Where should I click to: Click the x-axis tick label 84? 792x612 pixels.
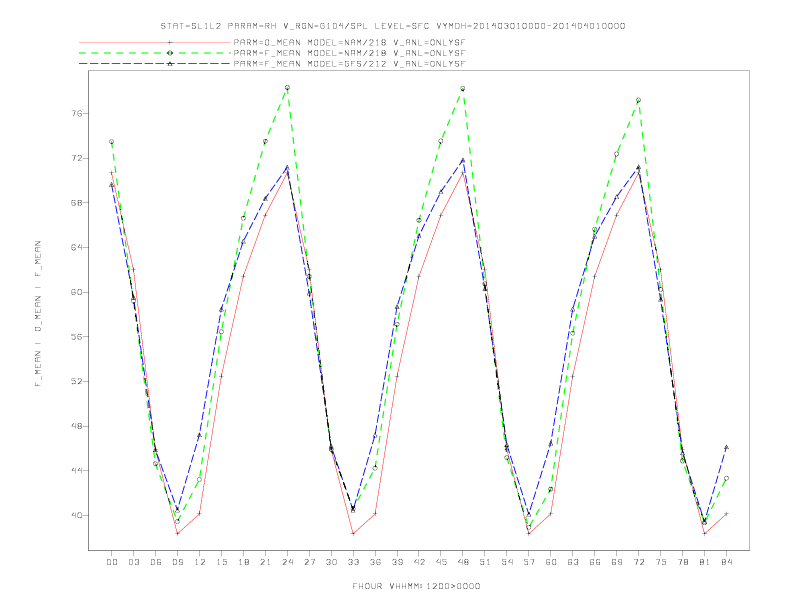(726, 562)
